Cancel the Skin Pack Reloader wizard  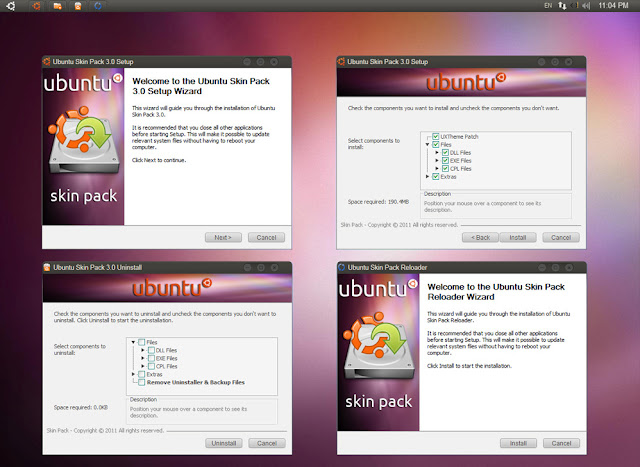point(562,443)
